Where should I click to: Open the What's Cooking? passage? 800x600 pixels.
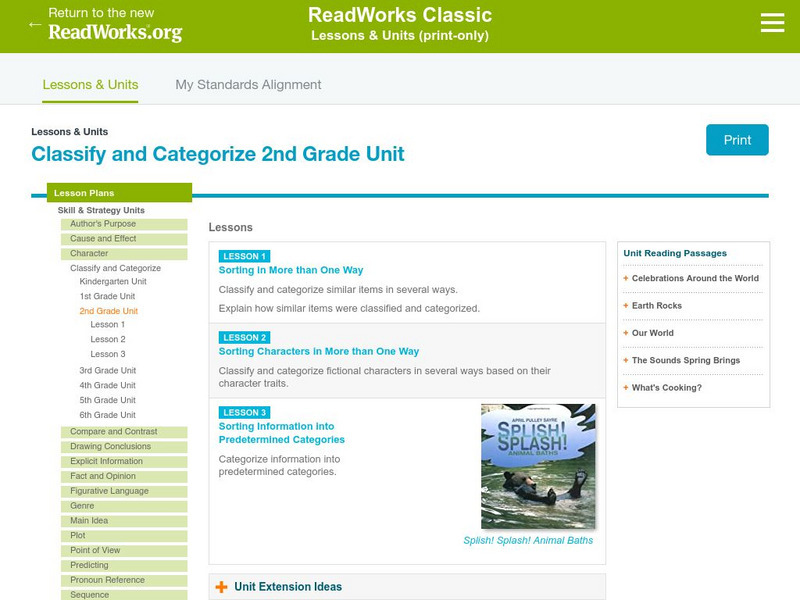pos(666,388)
